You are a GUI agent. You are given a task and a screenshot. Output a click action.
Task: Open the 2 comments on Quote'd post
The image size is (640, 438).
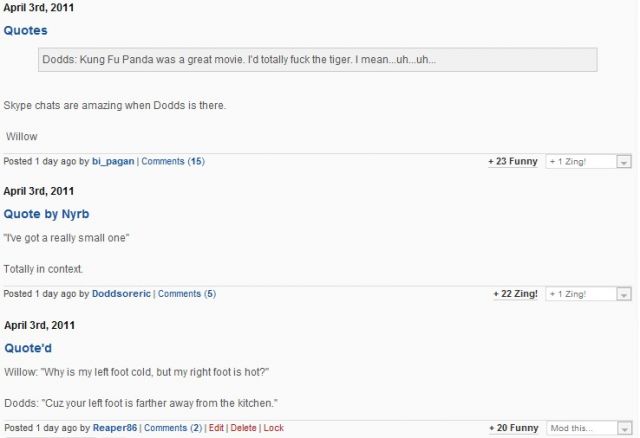coord(172,428)
